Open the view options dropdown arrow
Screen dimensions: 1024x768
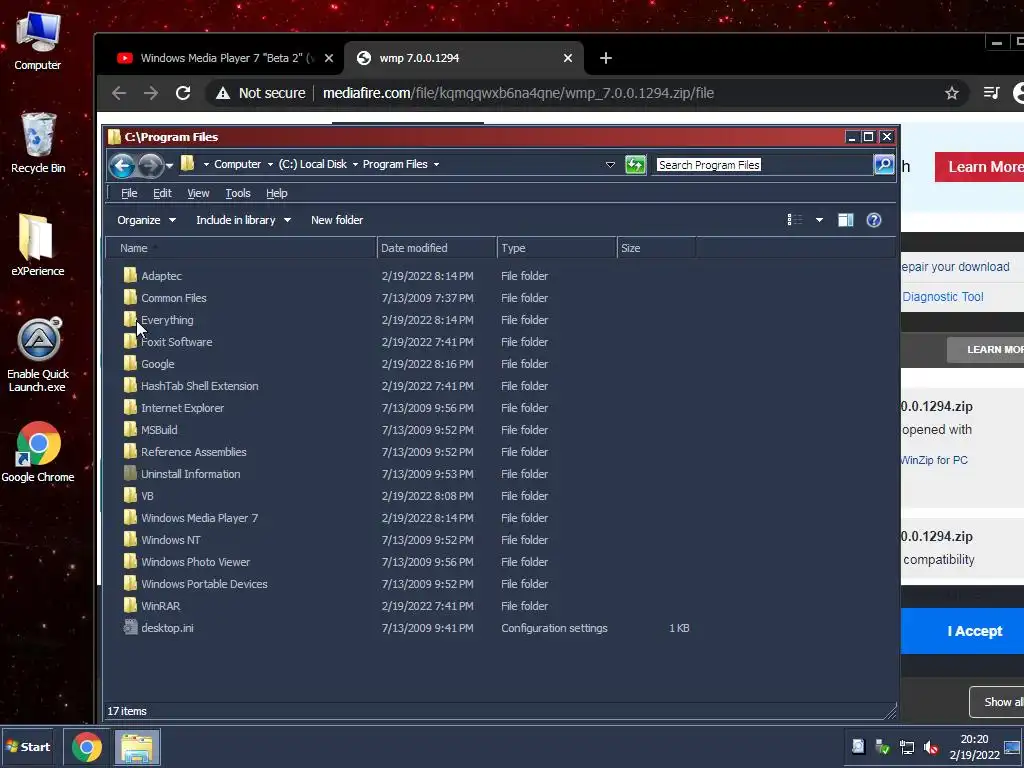pyautogui.click(x=819, y=220)
